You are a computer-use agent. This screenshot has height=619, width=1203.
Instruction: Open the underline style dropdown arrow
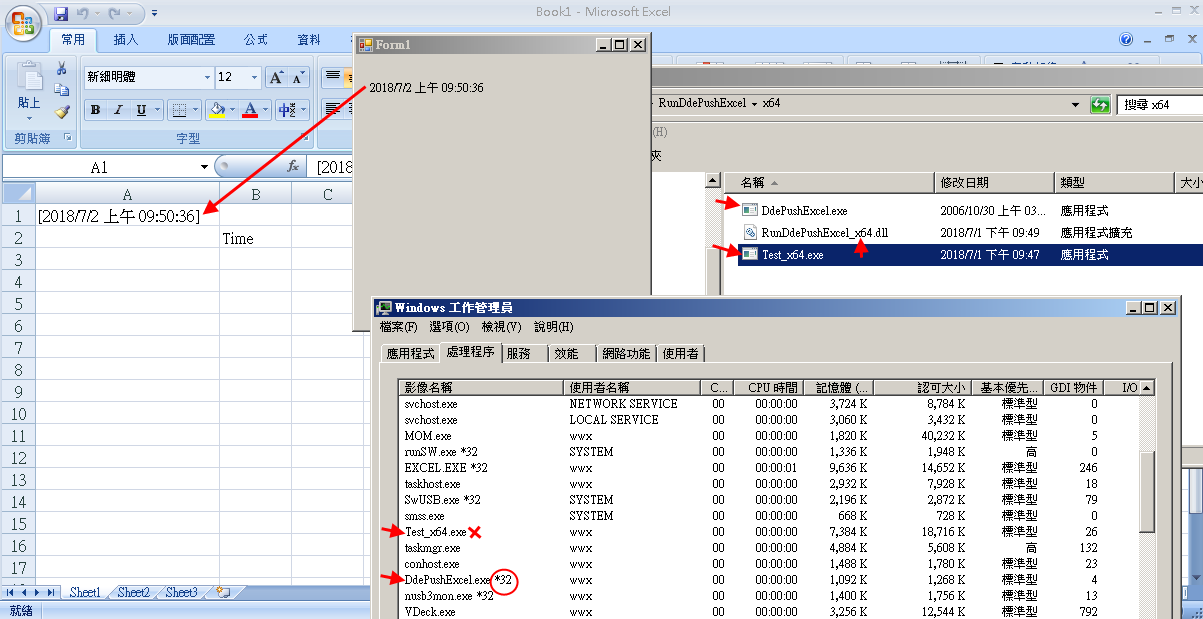pyautogui.click(x=157, y=110)
